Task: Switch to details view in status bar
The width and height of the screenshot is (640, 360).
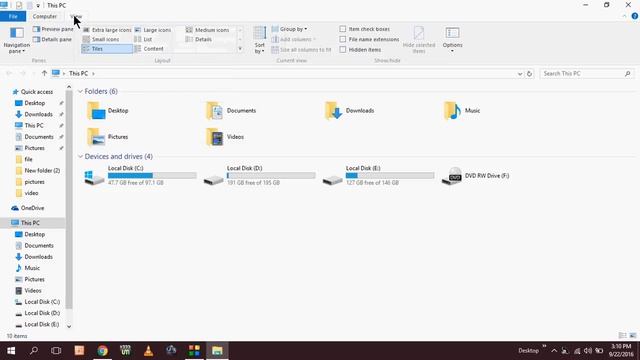Action: click(x=622, y=336)
